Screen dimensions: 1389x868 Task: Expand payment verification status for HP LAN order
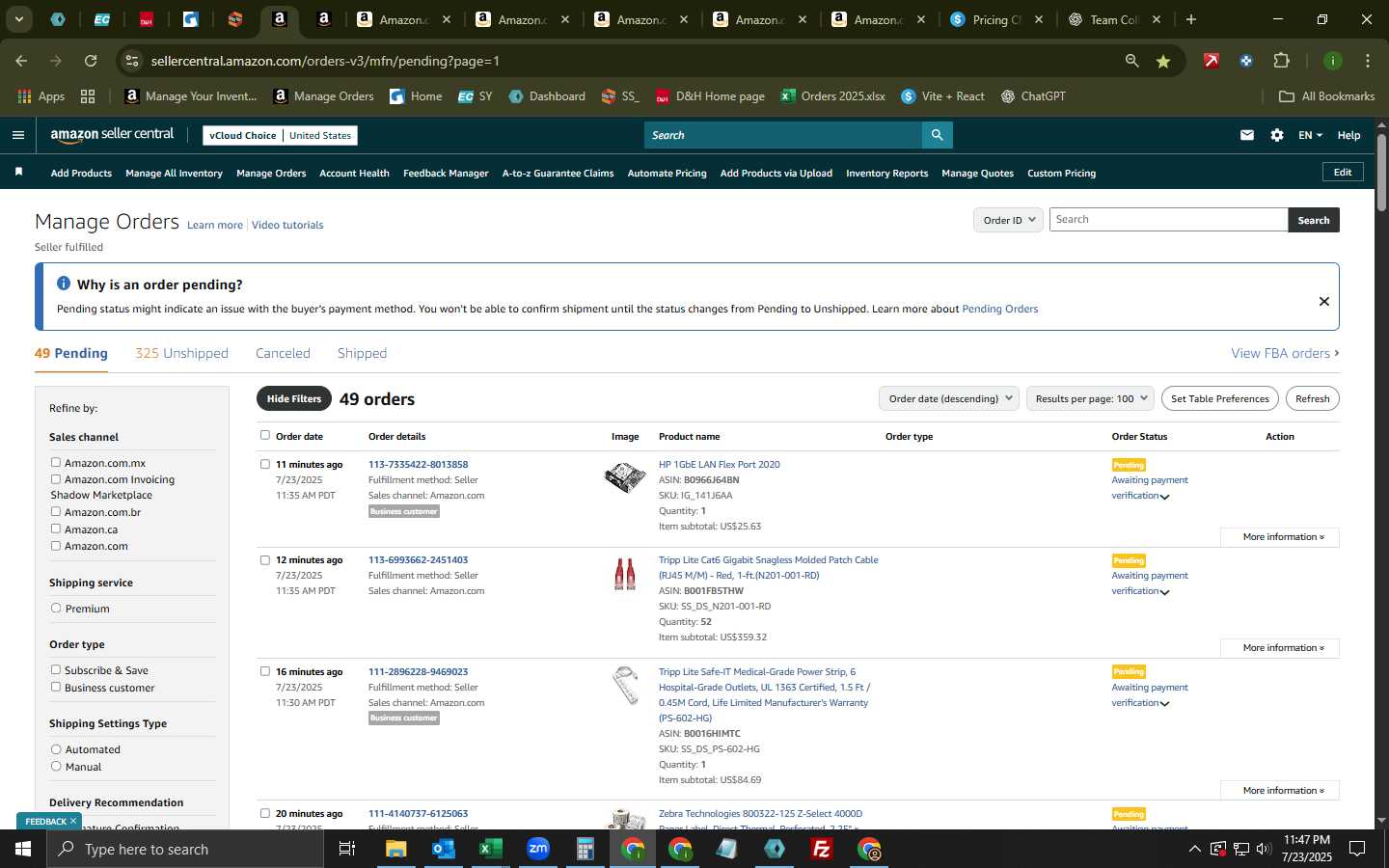tap(1164, 497)
